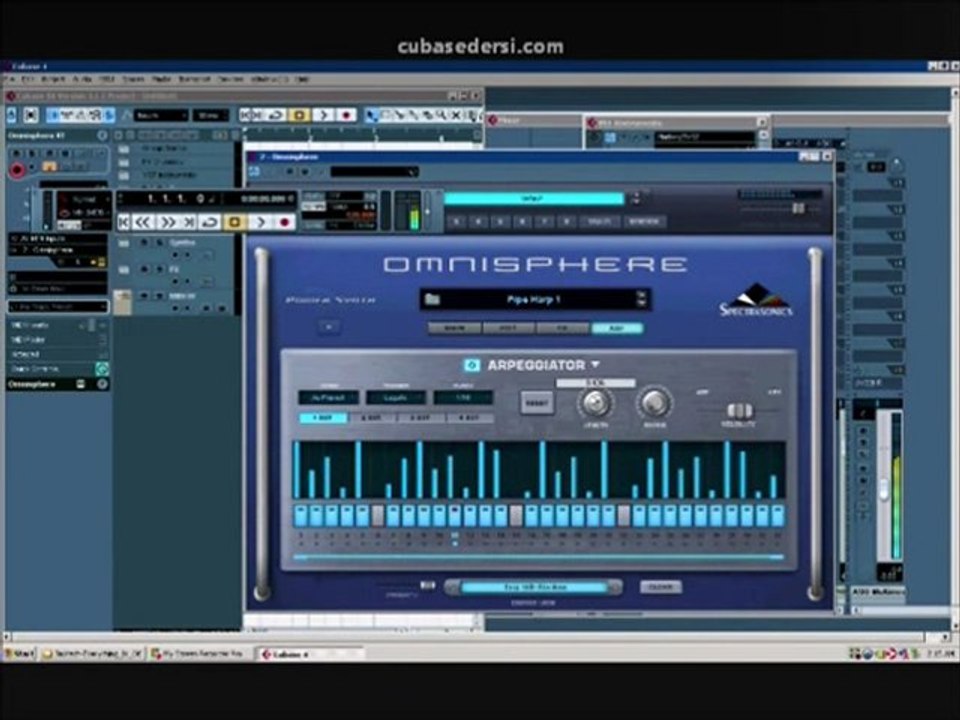Image resolution: width=960 pixels, height=720 pixels.
Task: Select the 1 OCT range button
Action: (323, 418)
